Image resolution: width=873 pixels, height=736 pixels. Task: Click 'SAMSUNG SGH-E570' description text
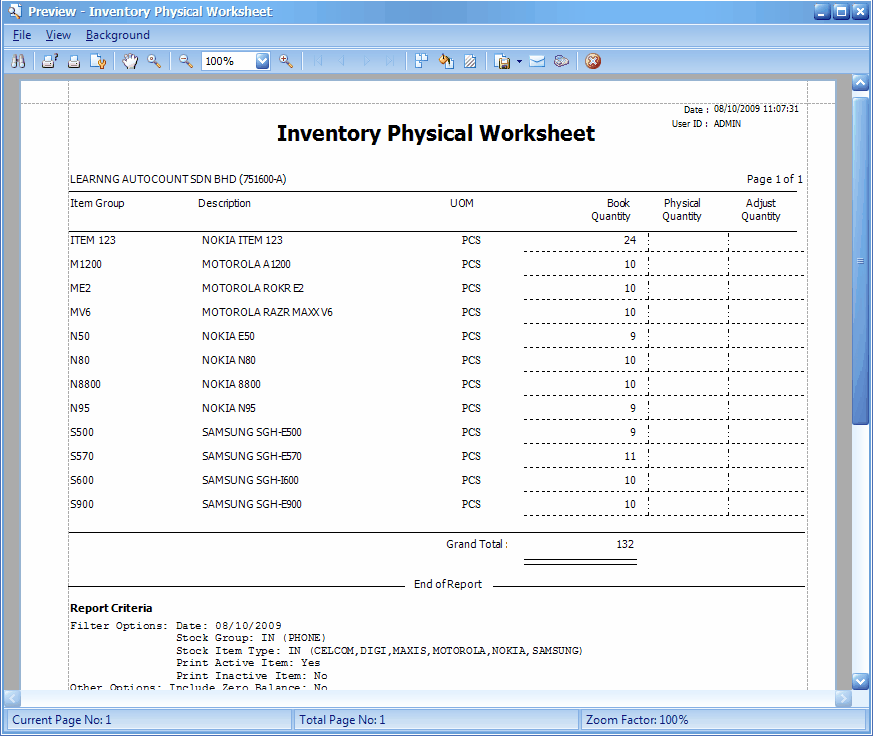click(x=252, y=455)
